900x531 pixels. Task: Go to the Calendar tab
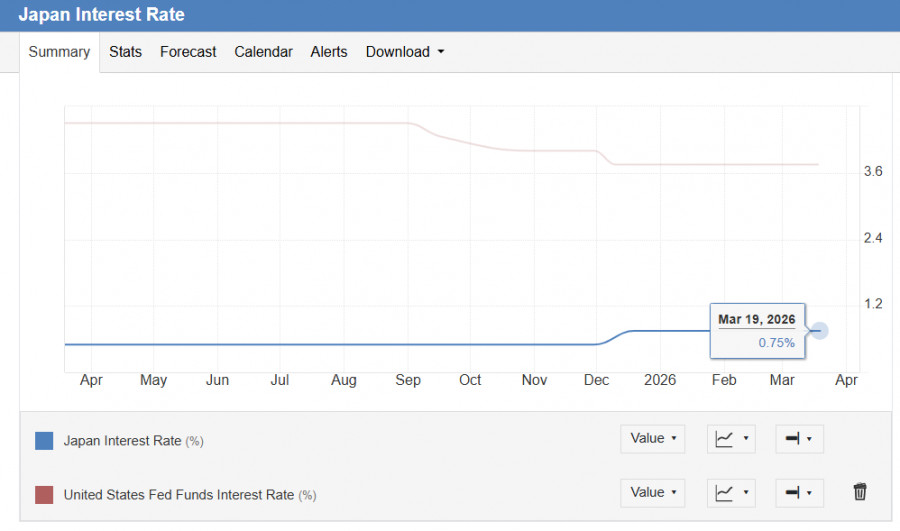263,52
